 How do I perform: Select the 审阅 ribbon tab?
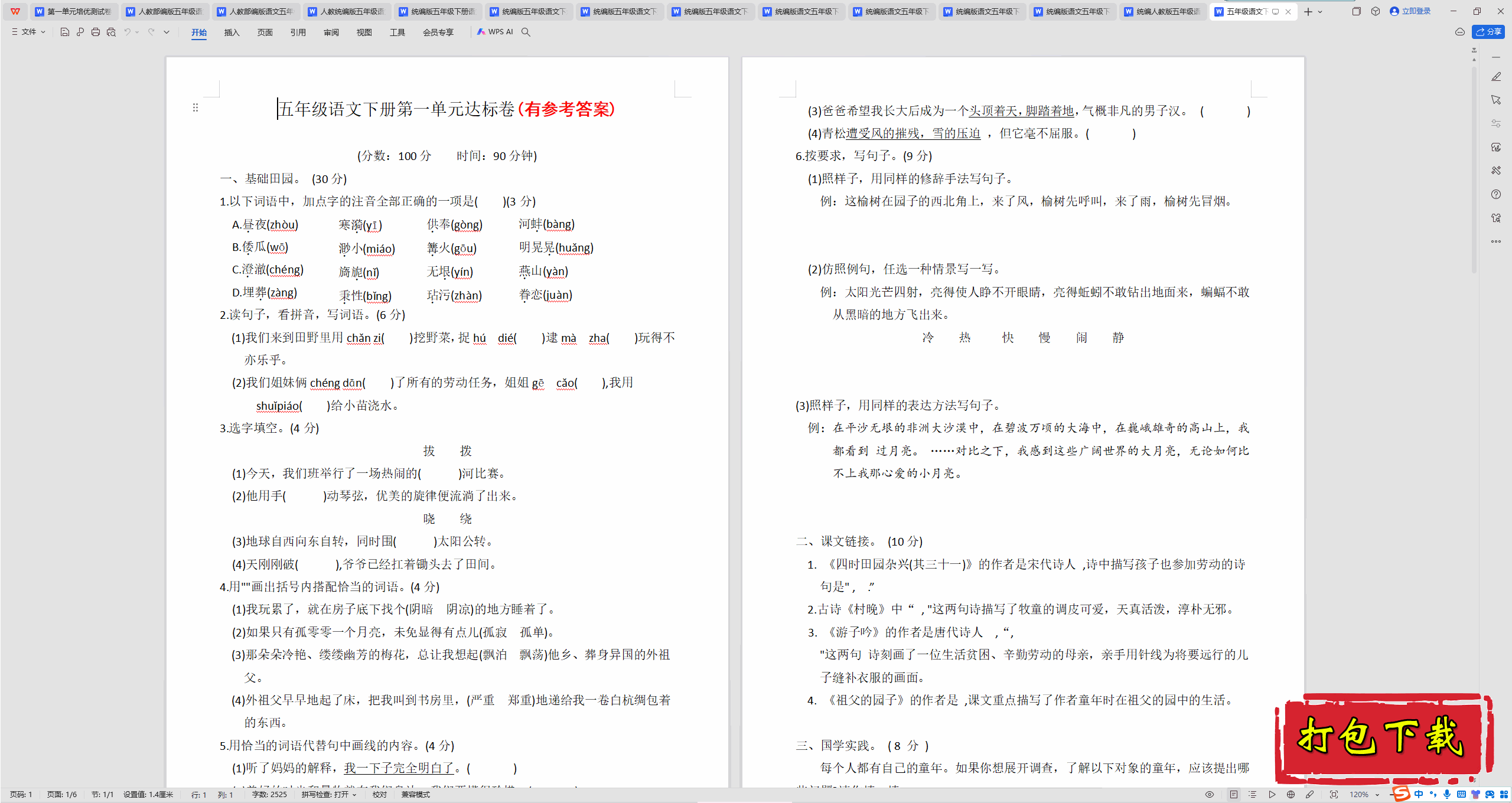tap(331, 32)
